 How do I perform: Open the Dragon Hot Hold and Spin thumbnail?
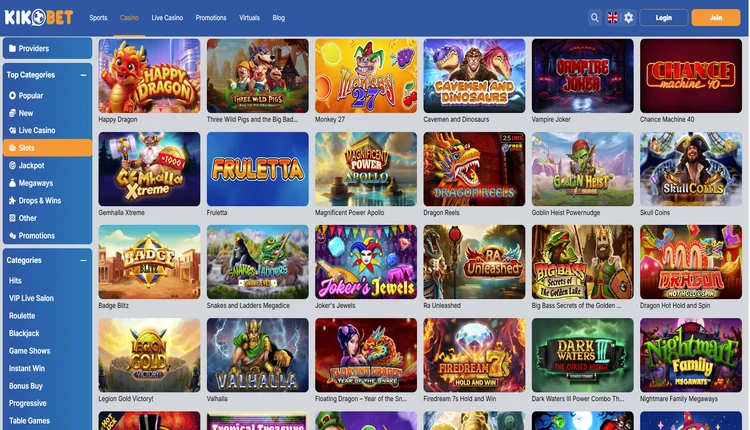coord(691,262)
